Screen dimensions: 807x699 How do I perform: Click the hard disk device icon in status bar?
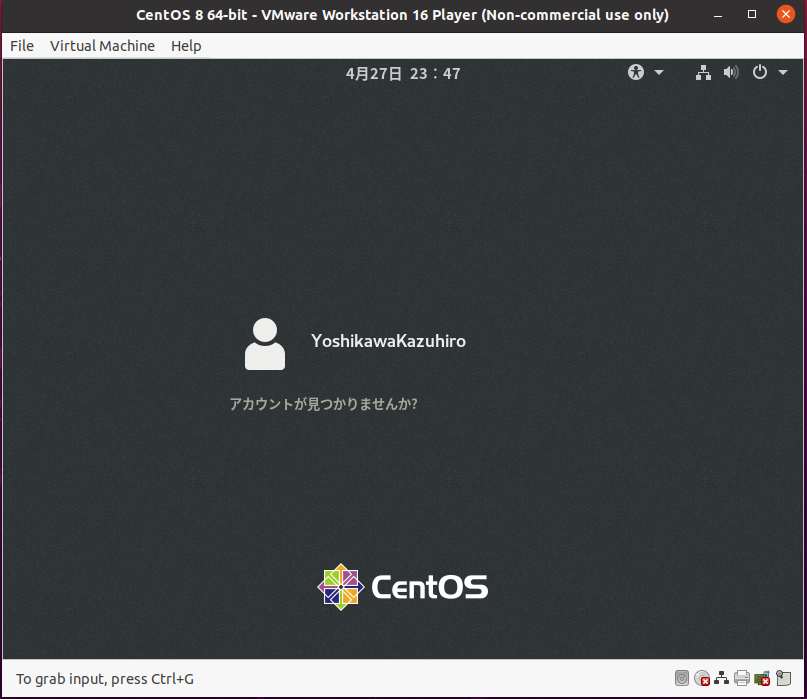point(682,678)
